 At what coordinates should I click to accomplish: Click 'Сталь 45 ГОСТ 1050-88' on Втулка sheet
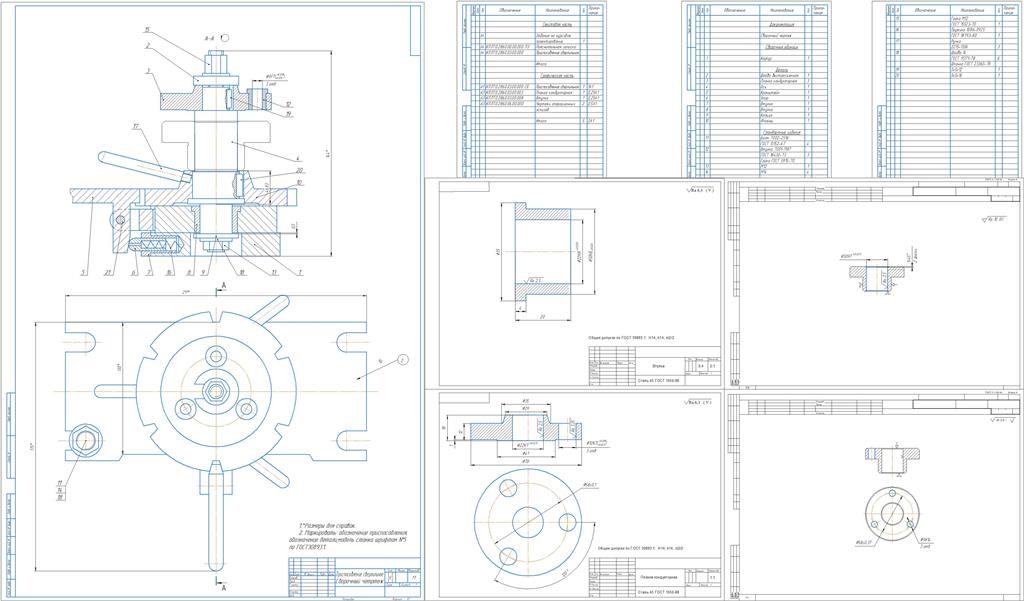[658, 380]
